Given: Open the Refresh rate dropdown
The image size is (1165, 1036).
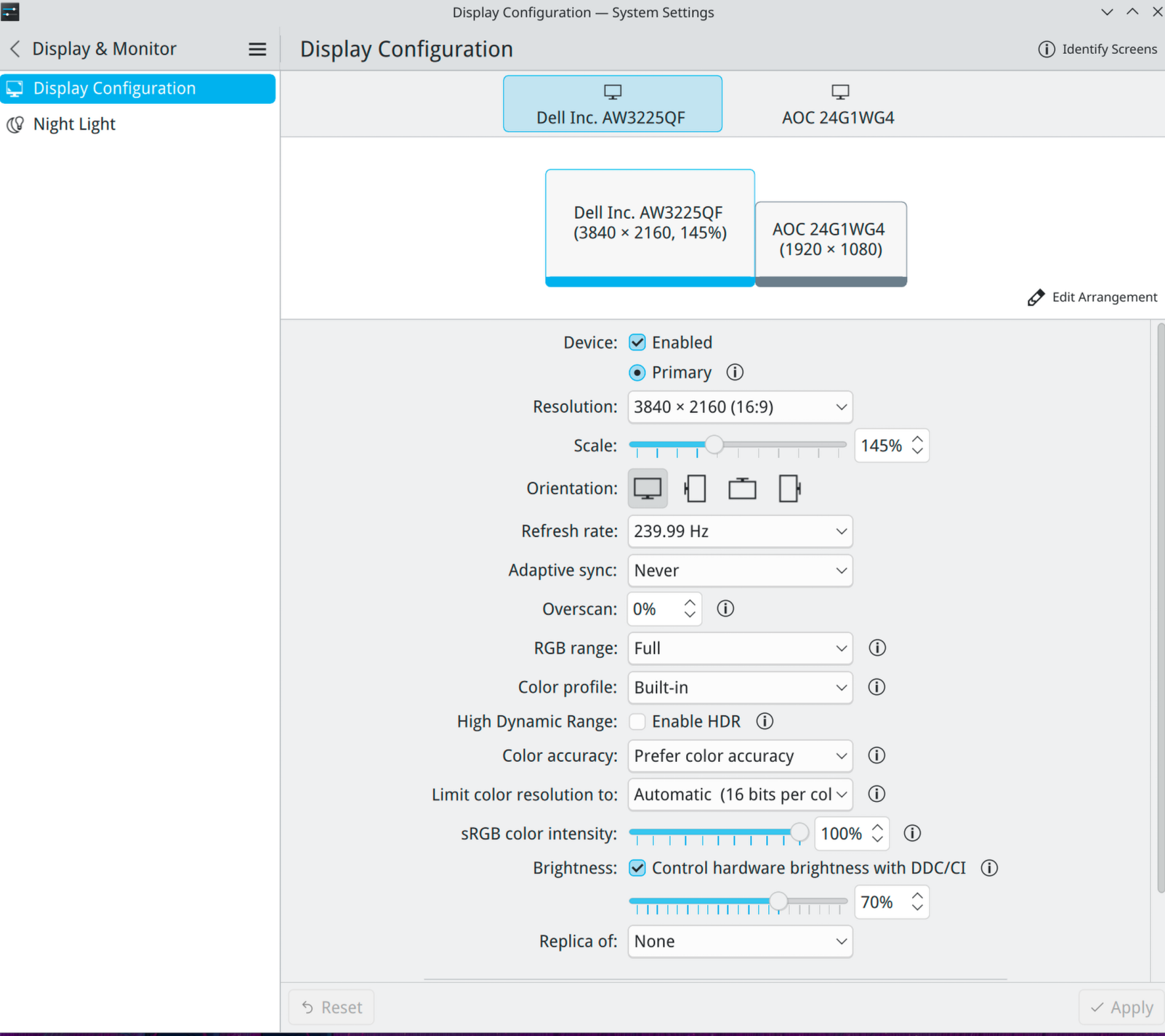Looking at the screenshot, I should point(740,531).
